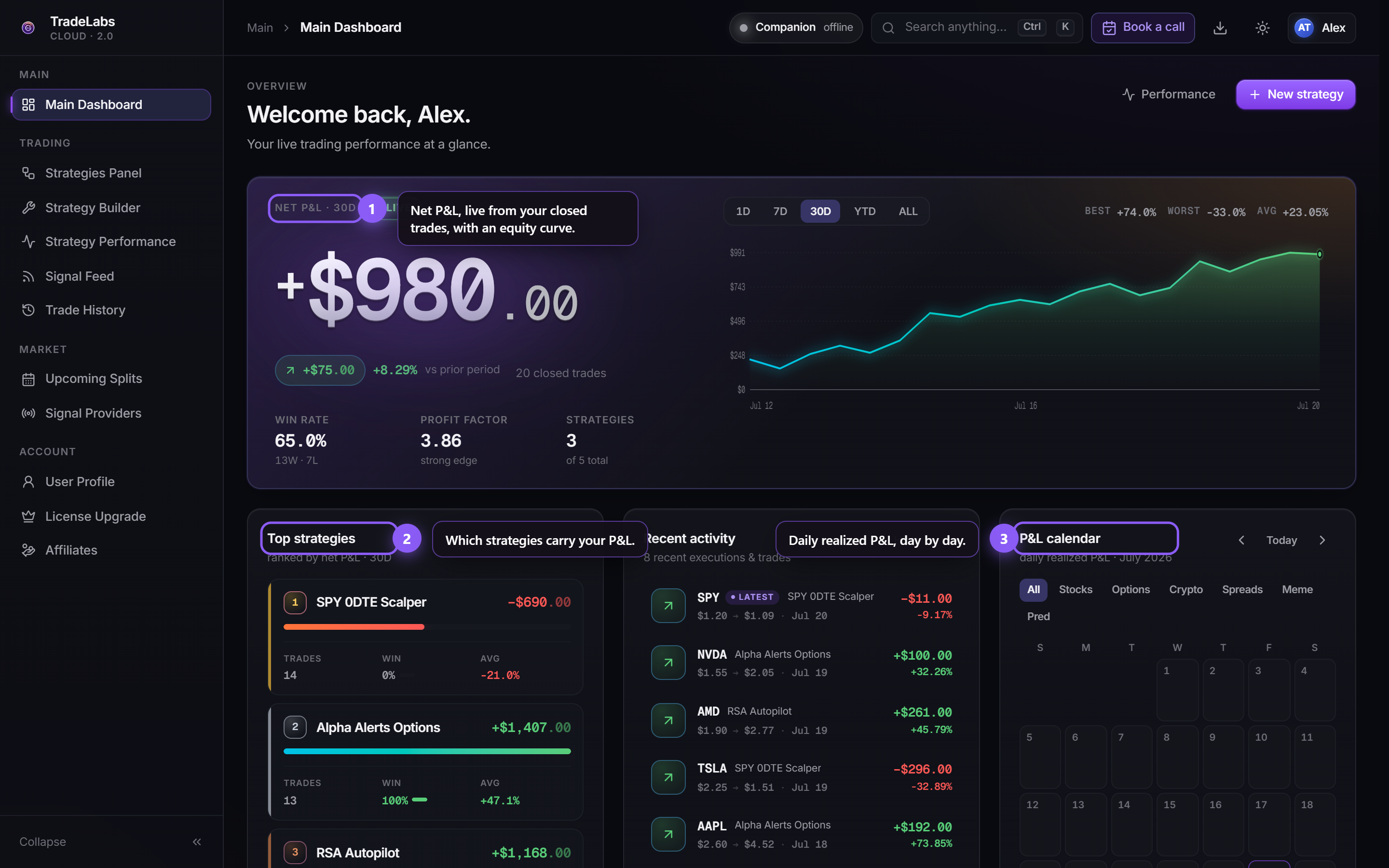The width and height of the screenshot is (1389, 868).
Task: Open the Signal Feed page
Action: (111, 276)
